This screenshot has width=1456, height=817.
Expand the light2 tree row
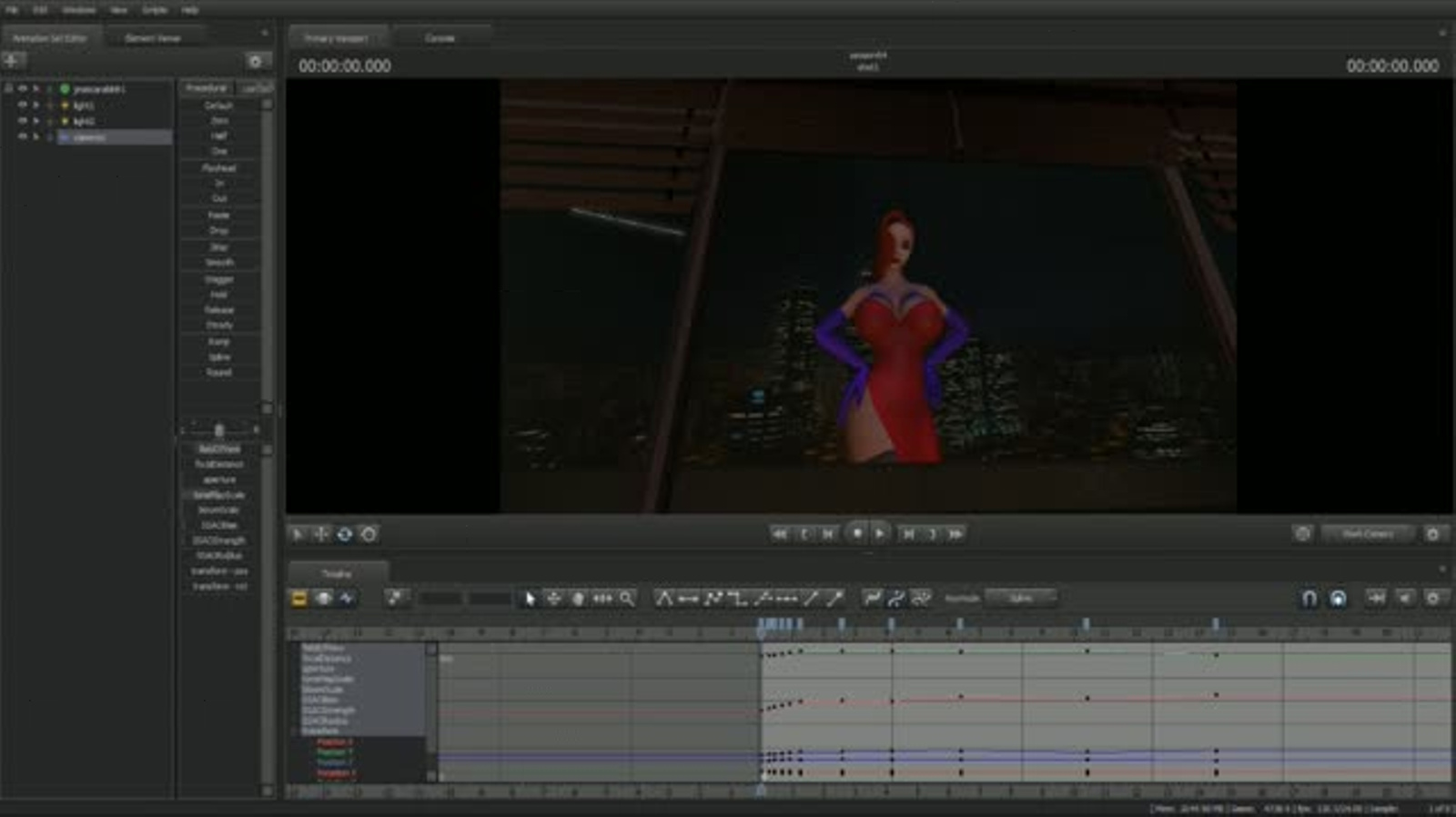coord(36,121)
